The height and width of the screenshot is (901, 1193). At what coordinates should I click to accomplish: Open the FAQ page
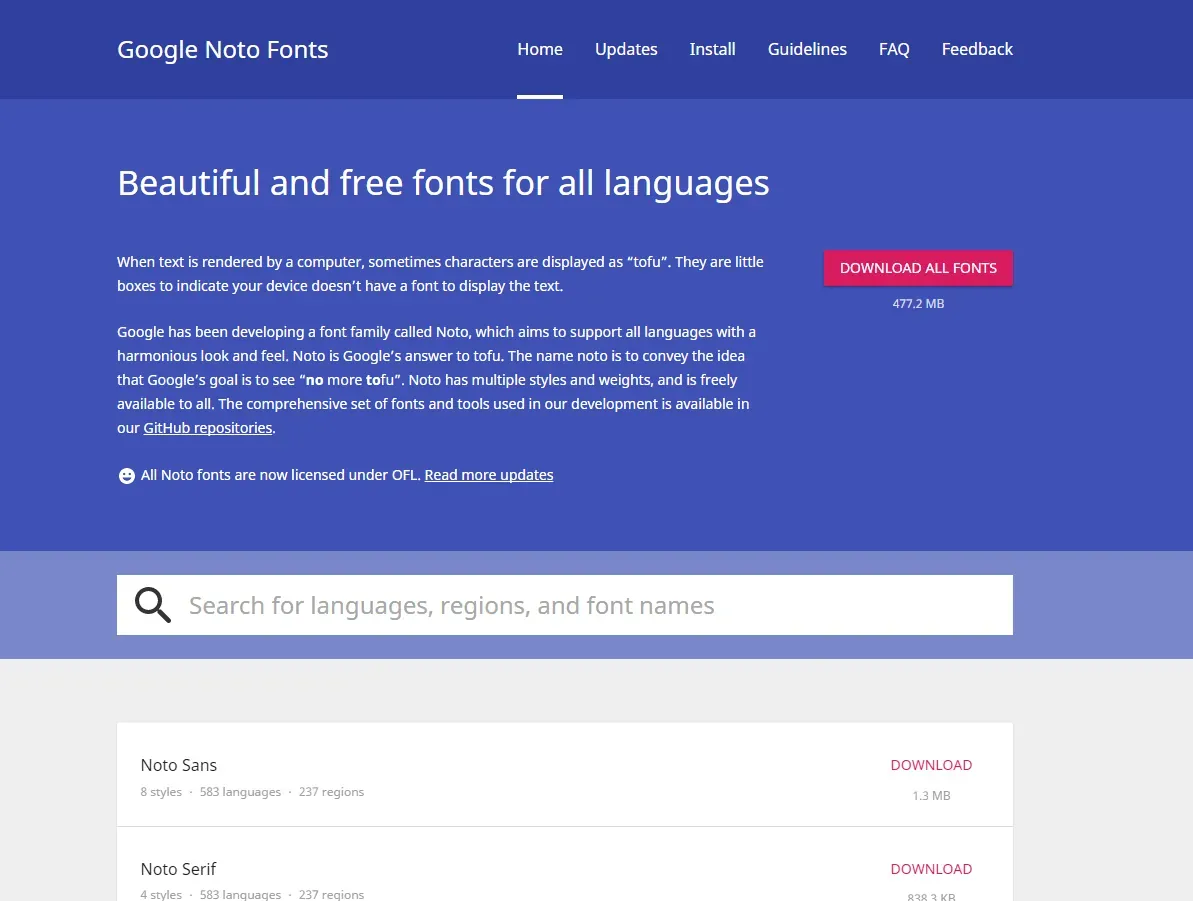[894, 49]
